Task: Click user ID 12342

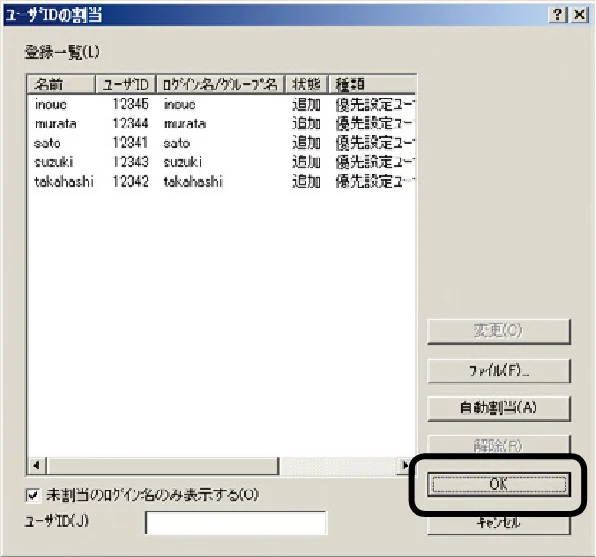Action: (x=130, y=182)
